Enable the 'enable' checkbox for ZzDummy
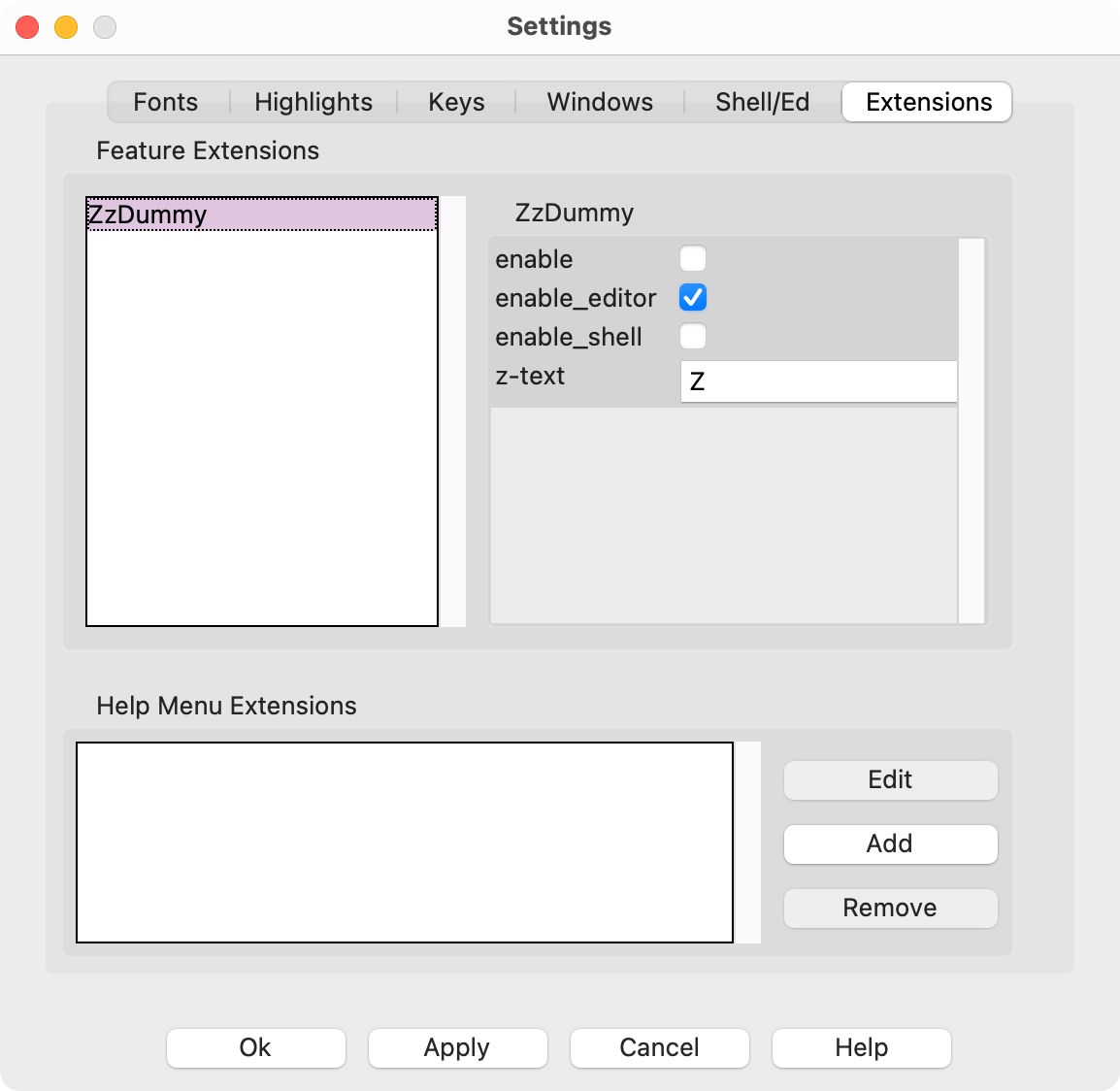Viewport: 1120px width, 1091px height. click(693, 258)
